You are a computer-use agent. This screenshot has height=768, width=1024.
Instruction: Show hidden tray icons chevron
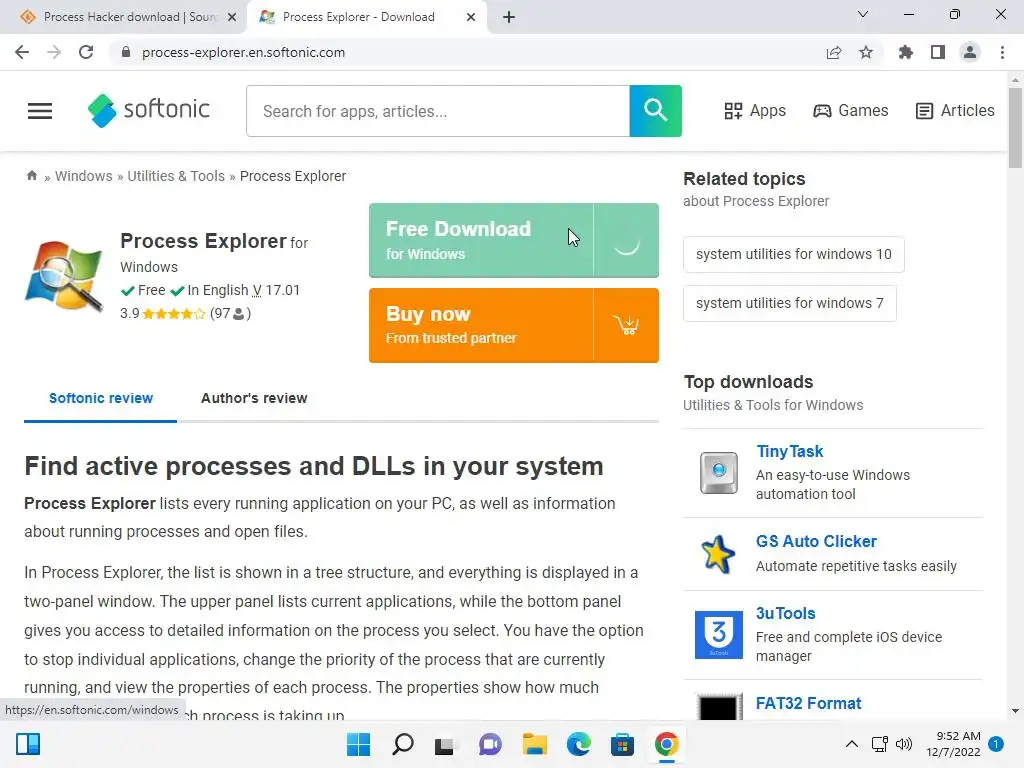(852, 744)
